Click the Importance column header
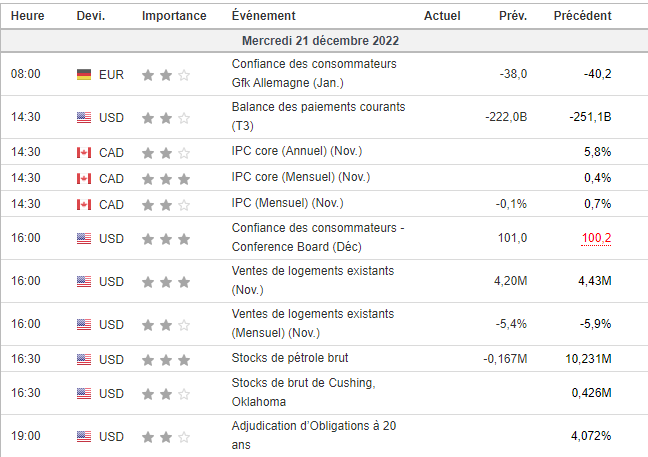Viewport: 648px width, 457px height. click(174, 16)
